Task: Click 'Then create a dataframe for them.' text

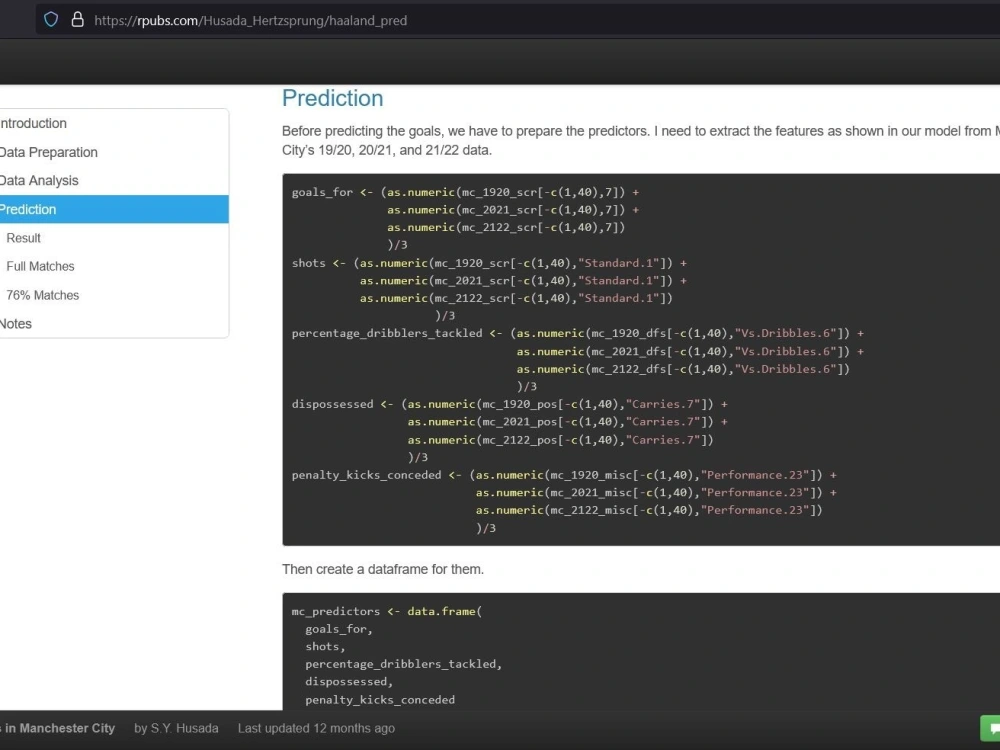Action: pyautogui.click(x=383, y=570)
